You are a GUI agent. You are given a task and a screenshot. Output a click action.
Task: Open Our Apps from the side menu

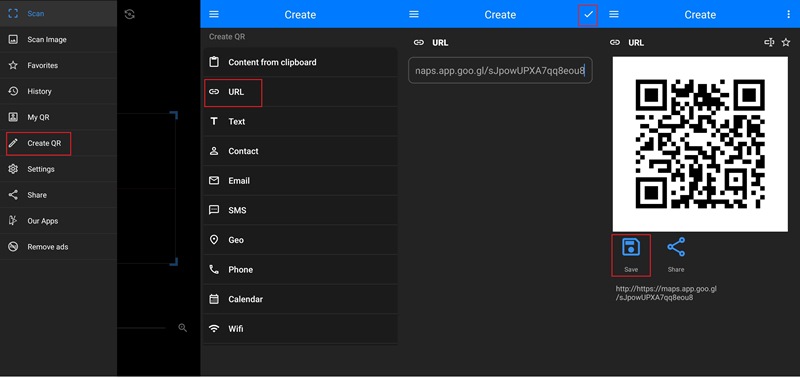pos(58,221)
